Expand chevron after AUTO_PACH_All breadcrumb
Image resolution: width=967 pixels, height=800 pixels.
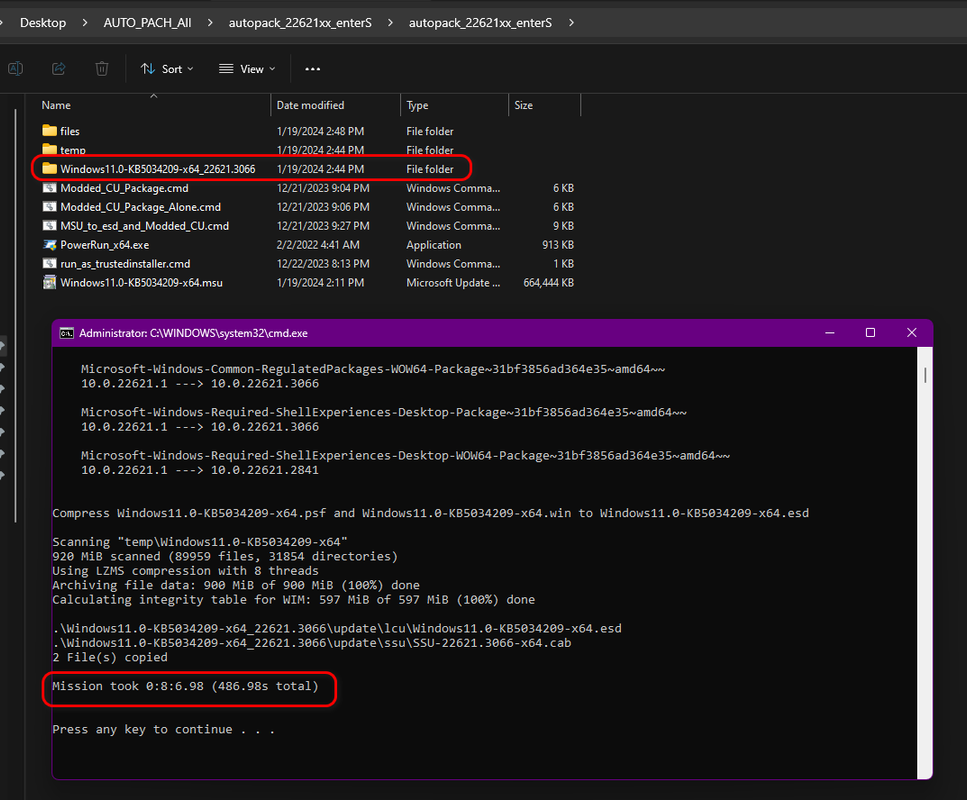(x=210, y=23)
